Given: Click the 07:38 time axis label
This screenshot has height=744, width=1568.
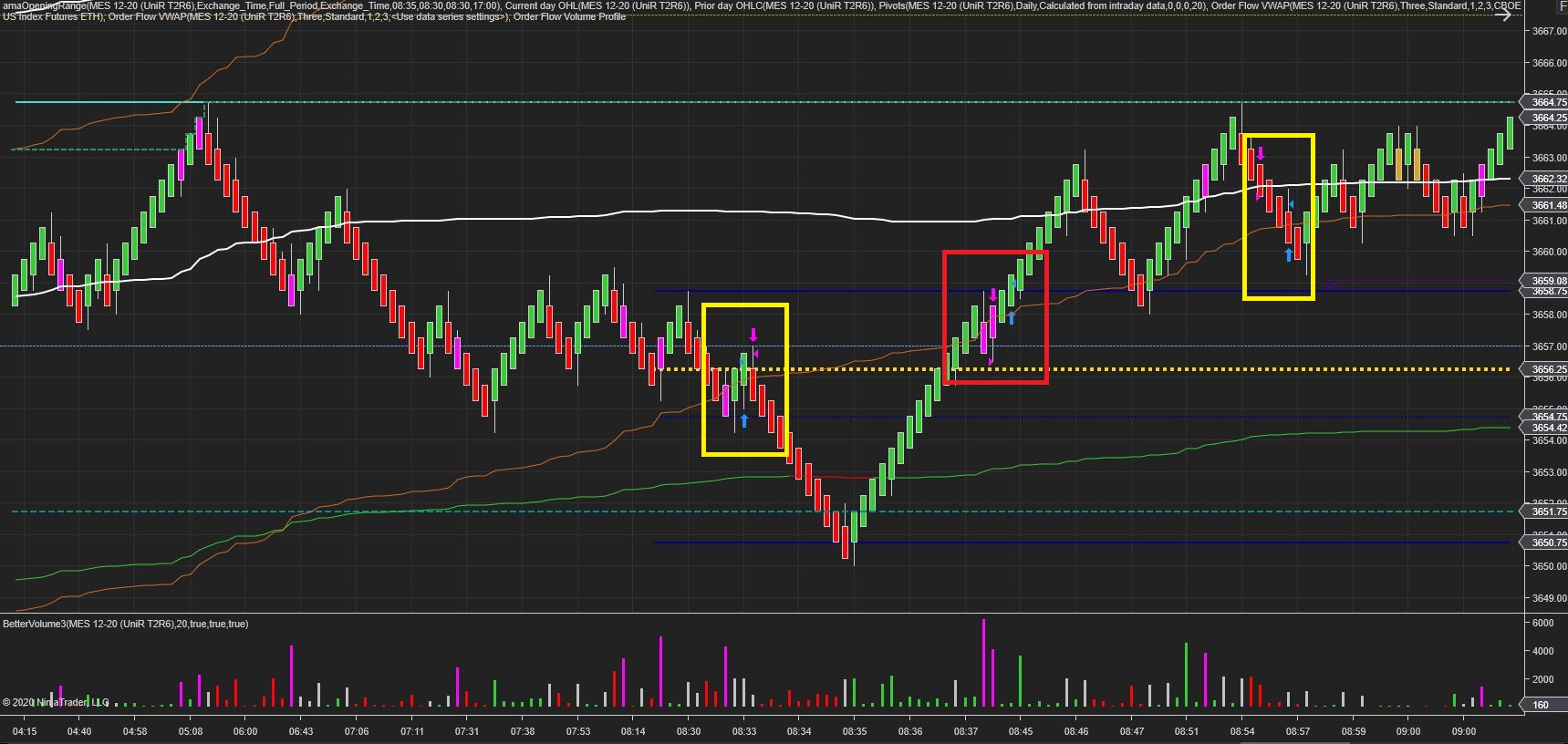Looking at the screenshot, I should click(x=523, y=731).
